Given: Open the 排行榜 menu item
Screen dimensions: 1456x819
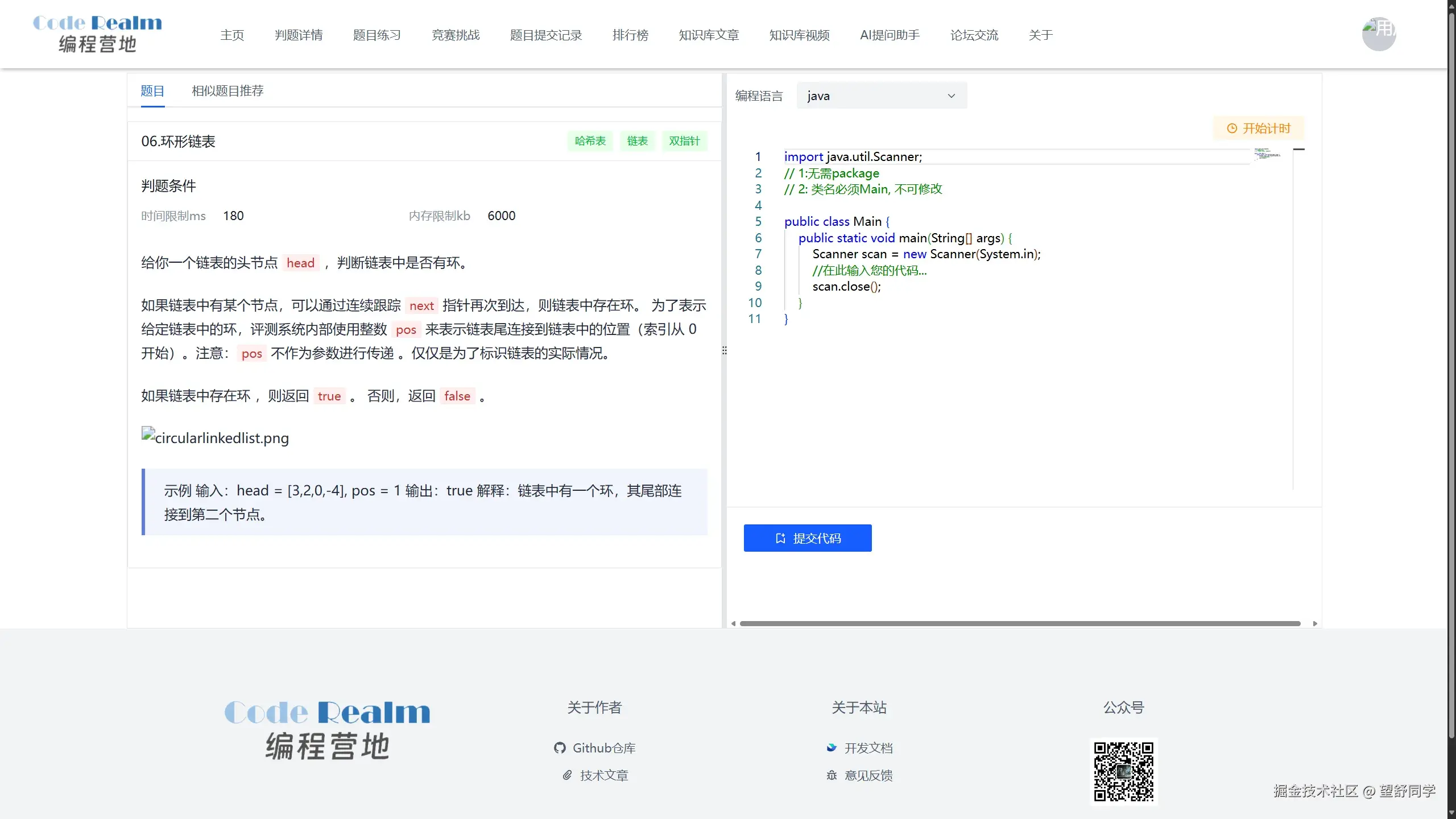Looking at the screenshot, I should coord(630,35).
